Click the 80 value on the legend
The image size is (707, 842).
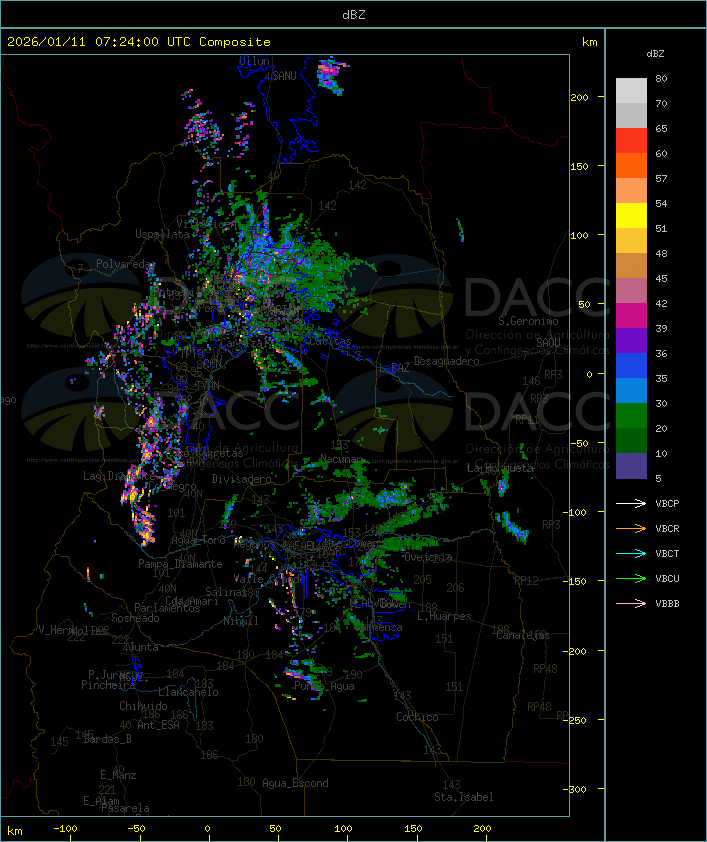click(661, 78)
